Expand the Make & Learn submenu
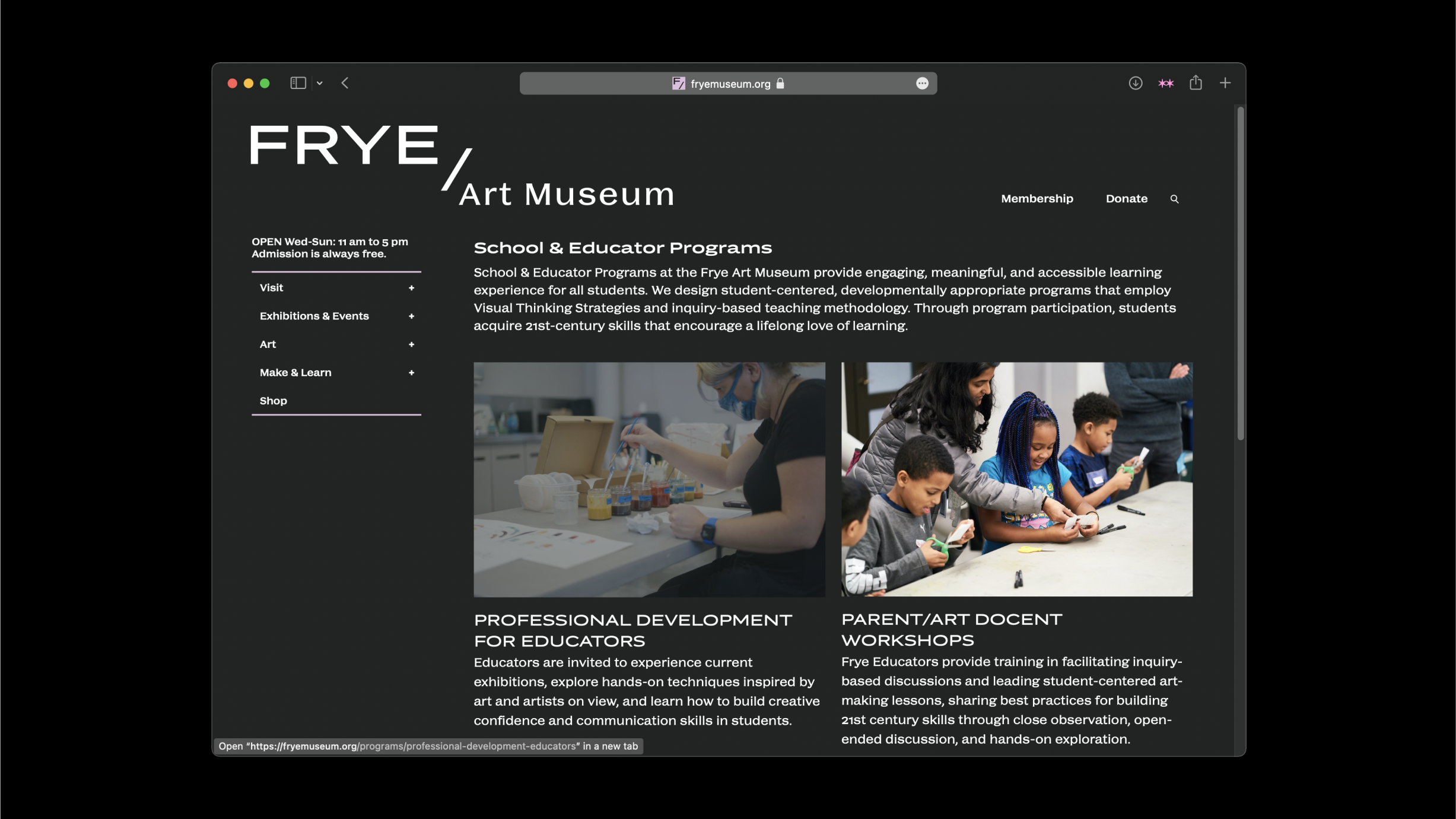Screen dimensions: 1456x819 [411, 373]
